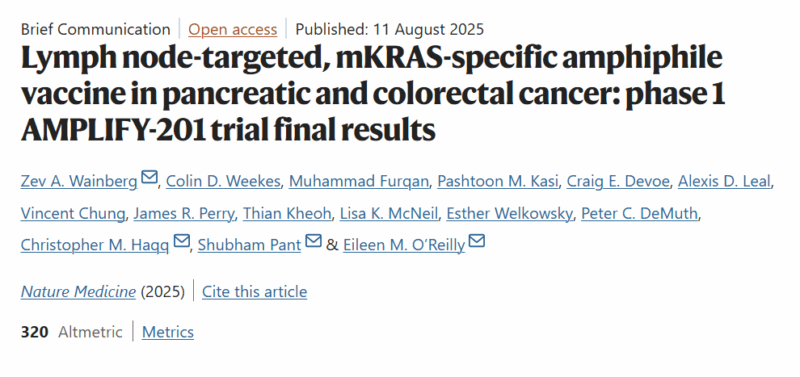Open the Metrics page link
800x377 pixels.
click(168, 332)
